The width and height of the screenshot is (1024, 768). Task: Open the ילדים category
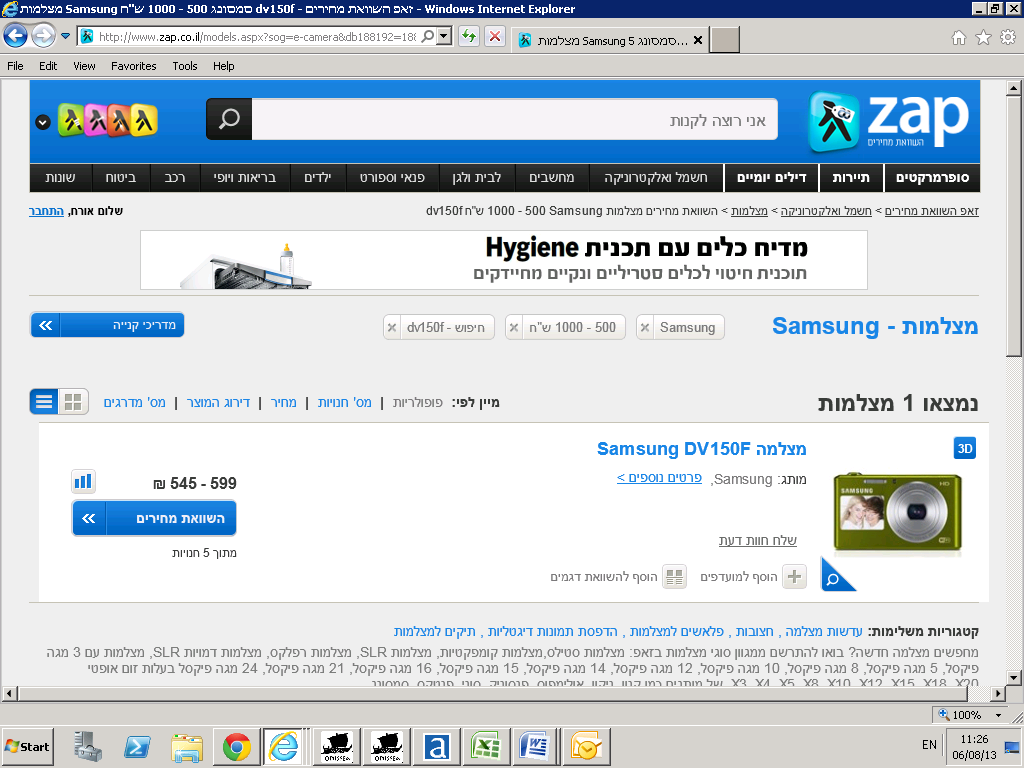click(318, 178)
